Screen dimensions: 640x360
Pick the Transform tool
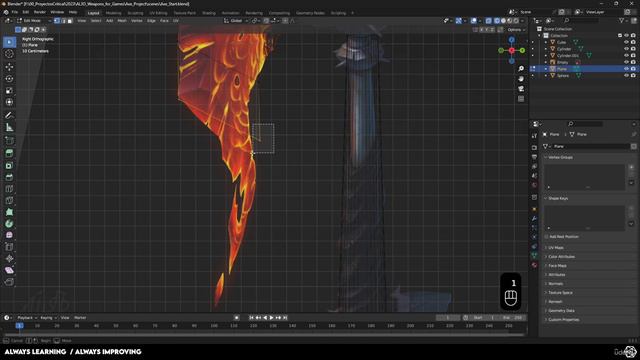(9, 102)
